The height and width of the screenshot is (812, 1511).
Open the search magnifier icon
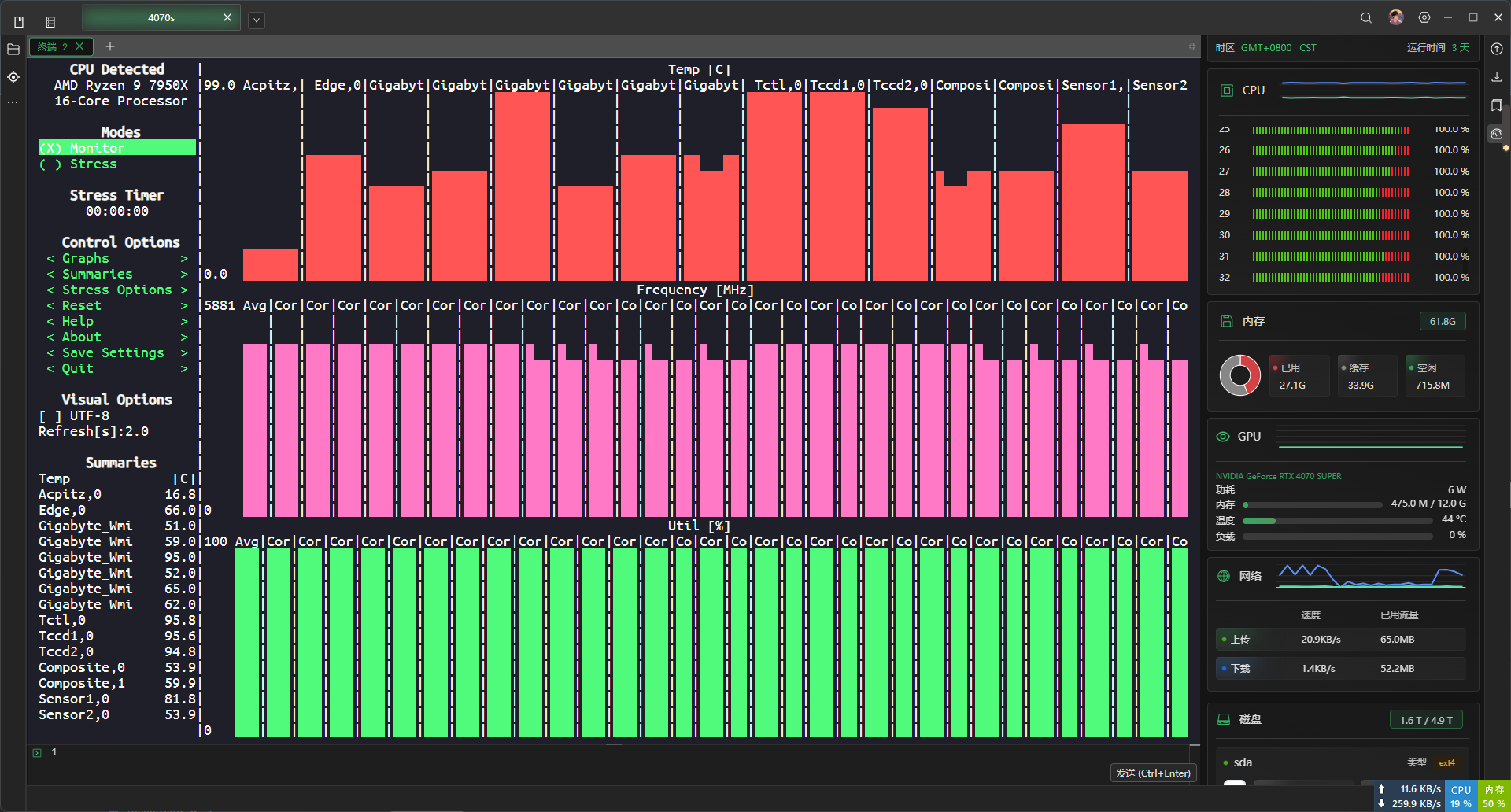tap(1366, 17)
